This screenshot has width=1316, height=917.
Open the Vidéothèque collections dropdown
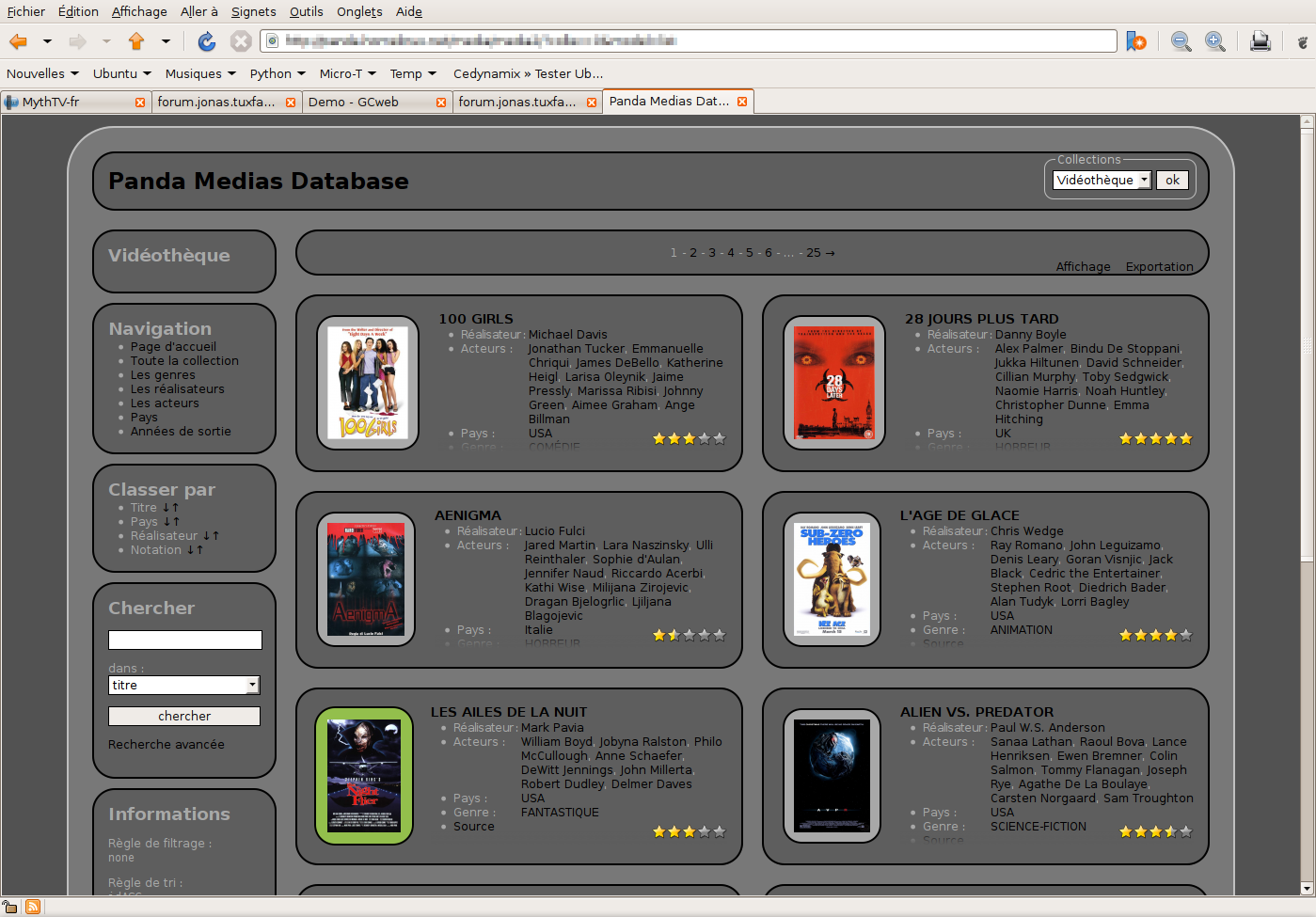[x=1102, y=181]
